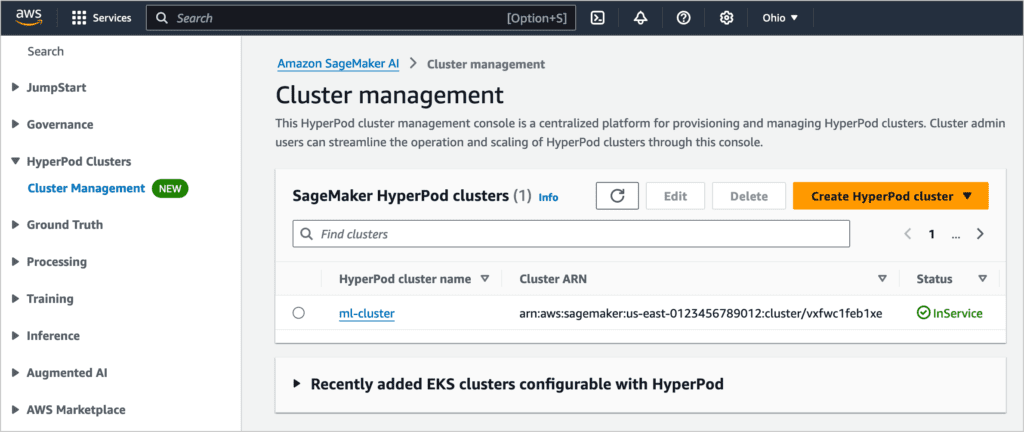Expand the Inference sidebar section
The height and width of the screenshot is (432, 1024).
coord(16,335)
